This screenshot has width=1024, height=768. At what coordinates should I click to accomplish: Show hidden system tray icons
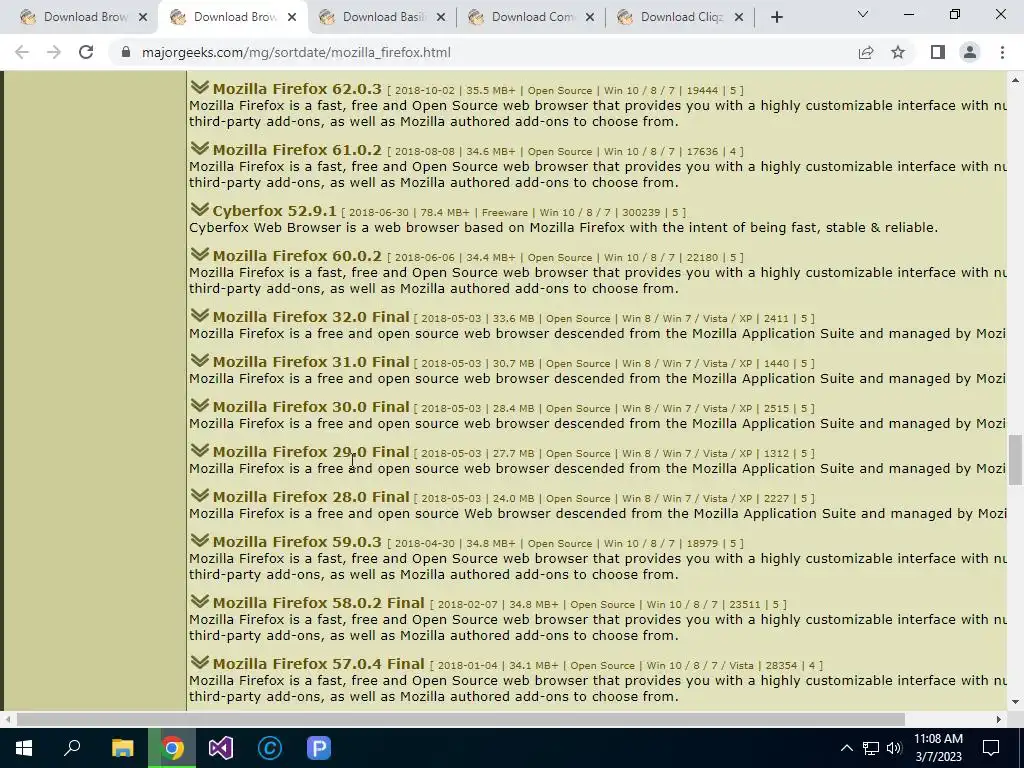point(846,748)
